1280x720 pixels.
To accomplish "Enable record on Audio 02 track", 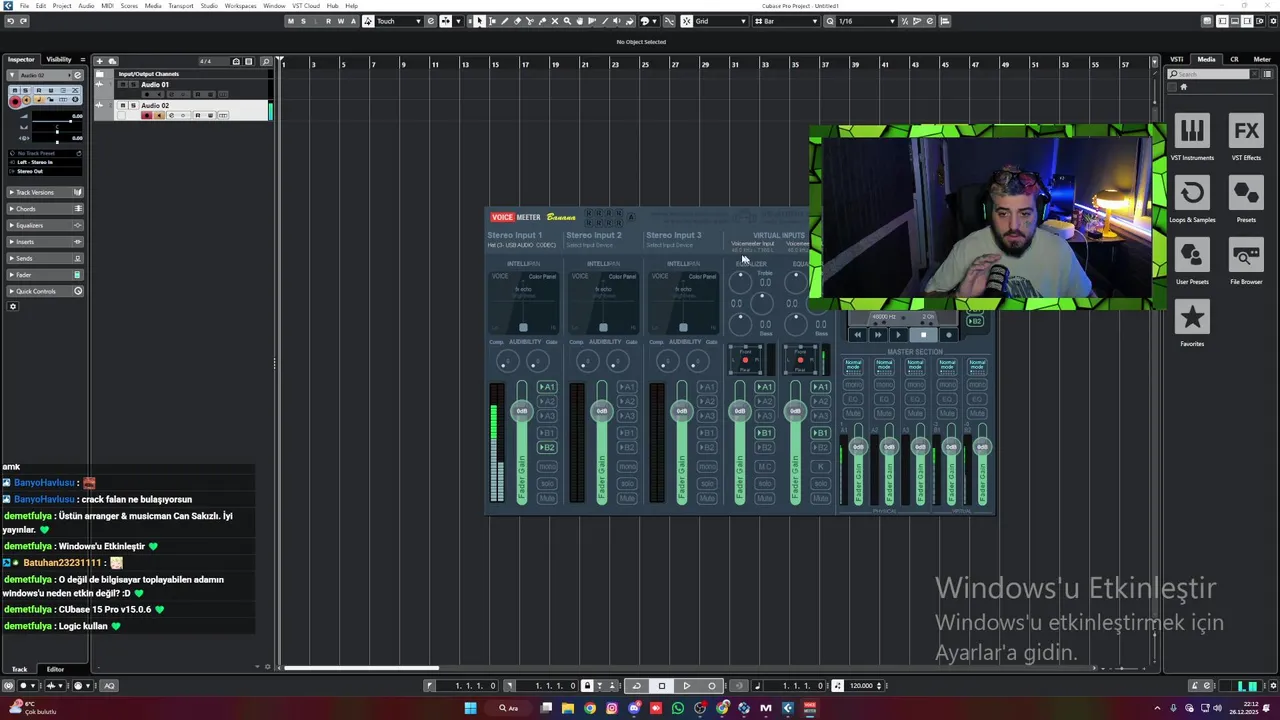I will coord(147,115).
